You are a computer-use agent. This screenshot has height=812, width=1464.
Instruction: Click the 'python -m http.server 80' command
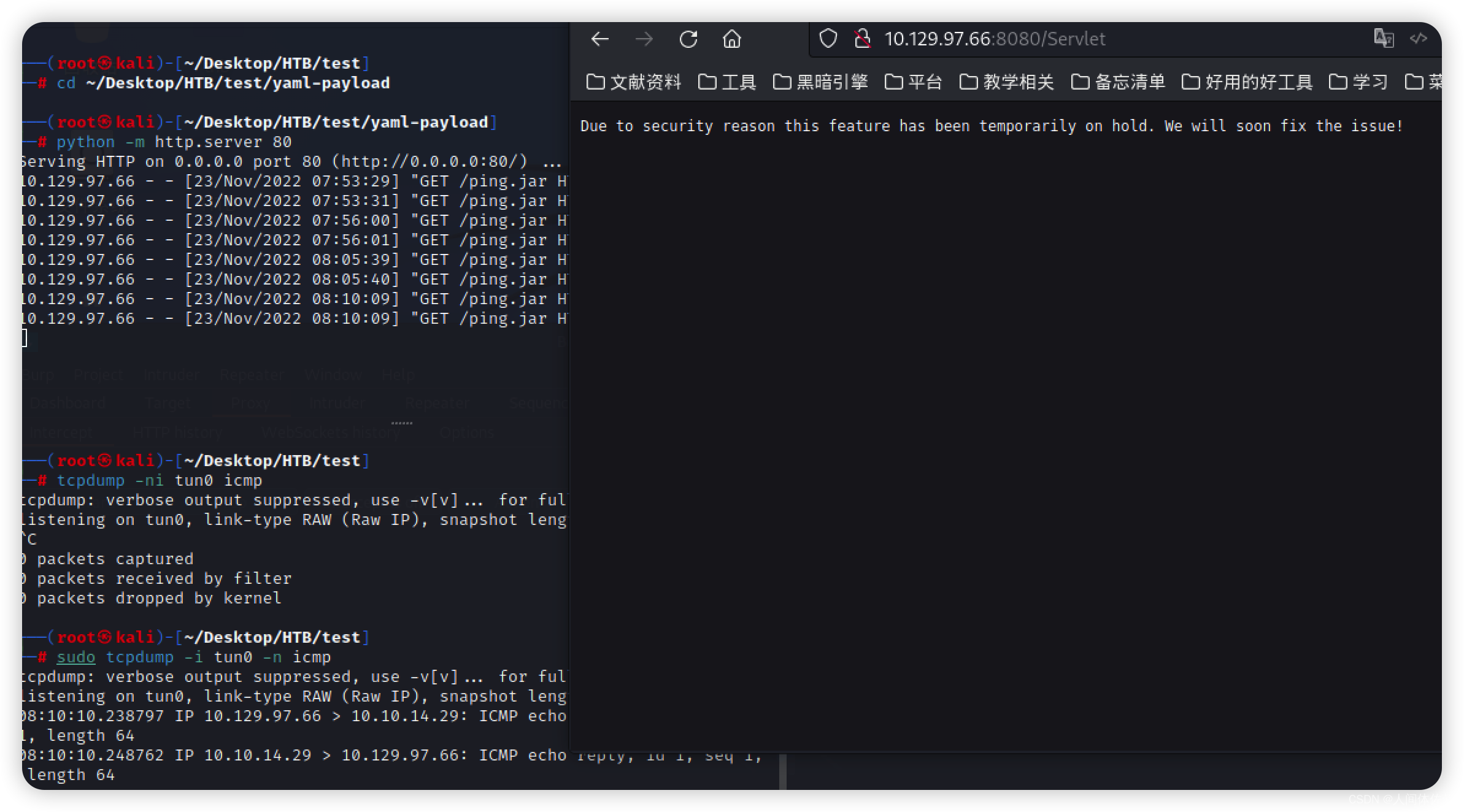click(x=174, y=142)
